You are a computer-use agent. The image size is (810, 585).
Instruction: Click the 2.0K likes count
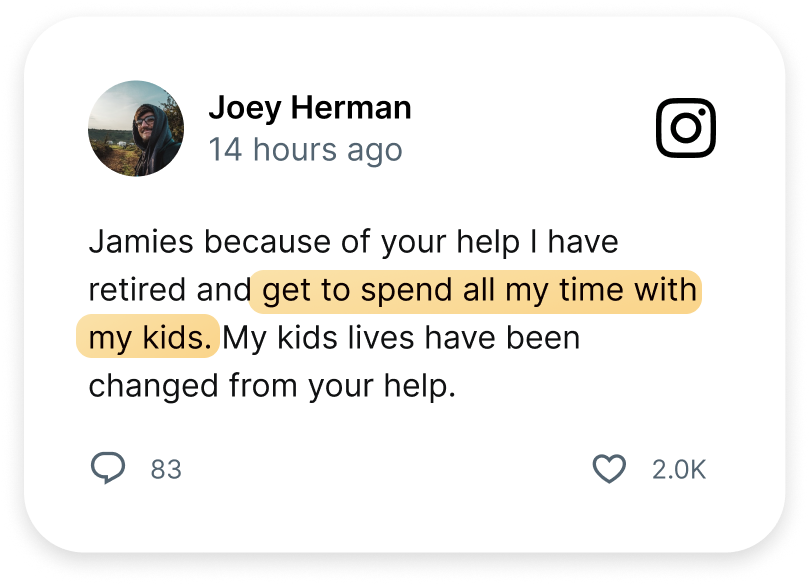[679, 469]
